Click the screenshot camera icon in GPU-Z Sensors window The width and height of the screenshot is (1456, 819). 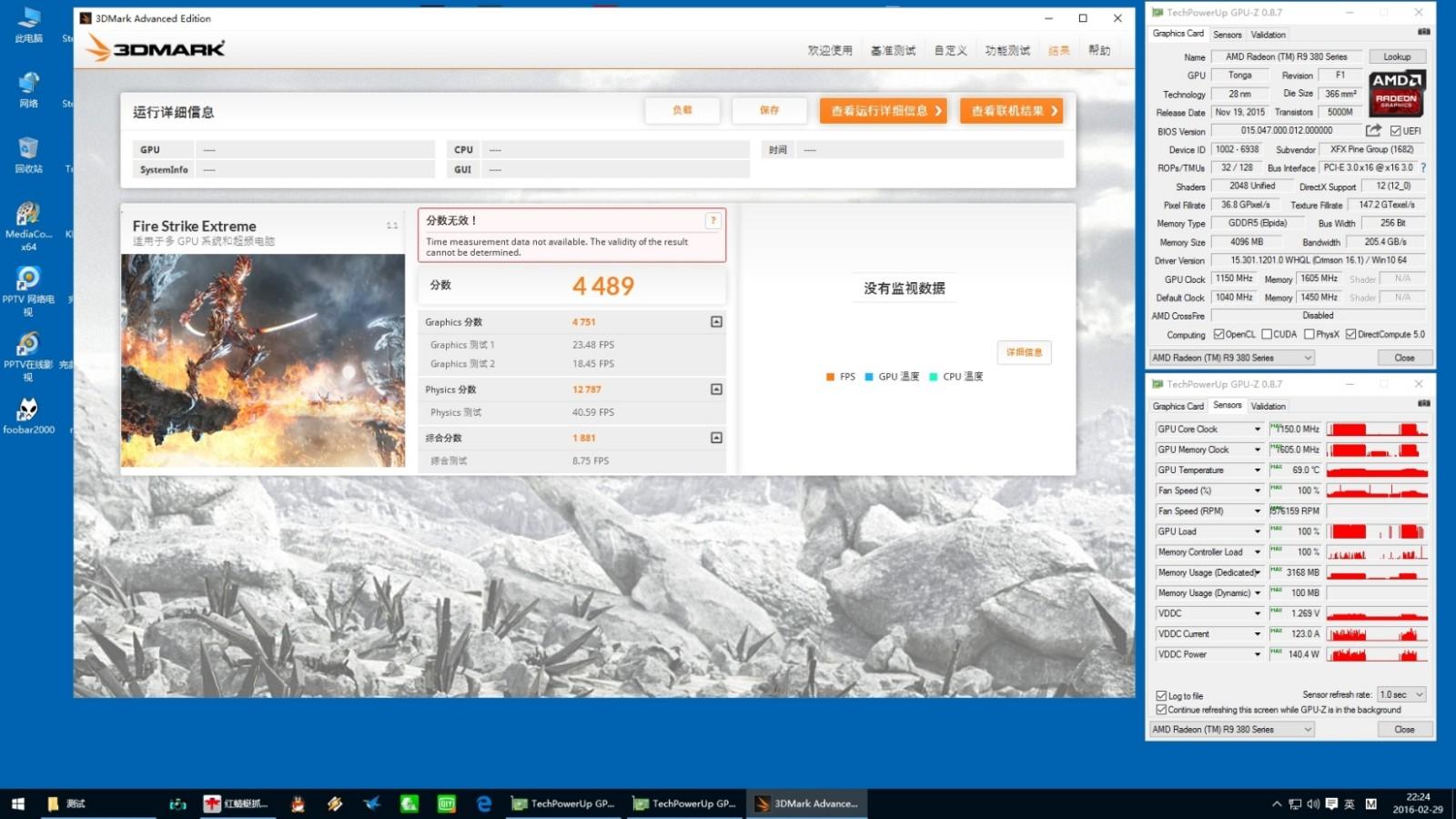pos(1423,403)
